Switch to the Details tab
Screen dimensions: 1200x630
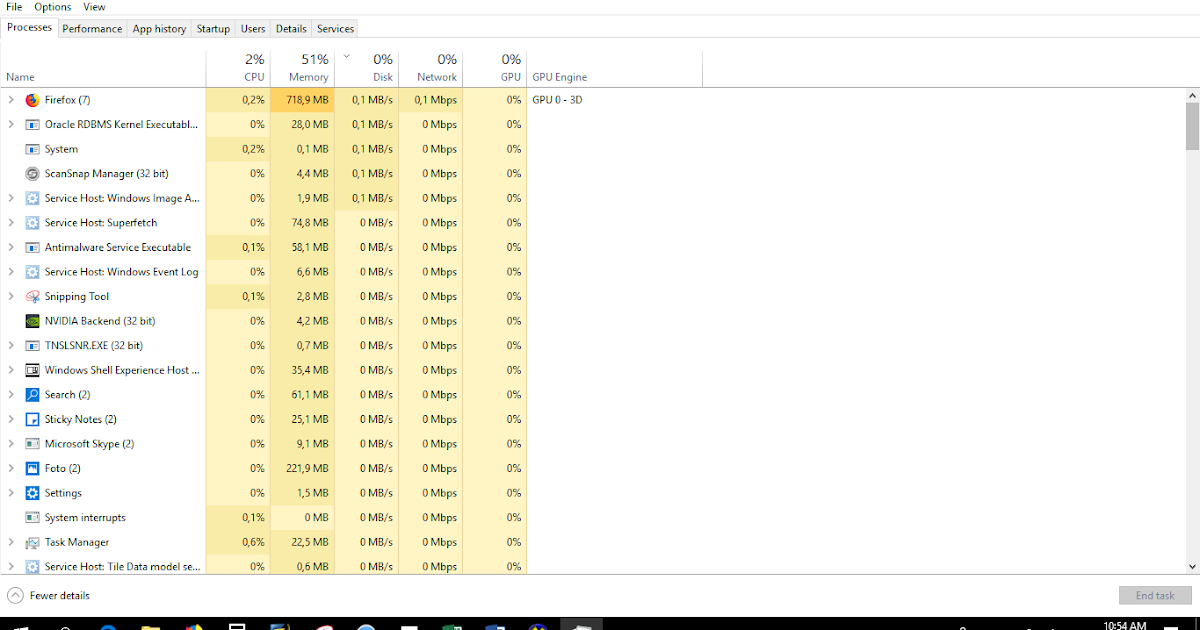click(291, 29)
